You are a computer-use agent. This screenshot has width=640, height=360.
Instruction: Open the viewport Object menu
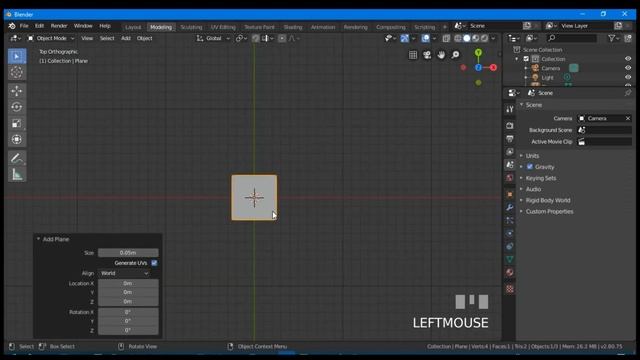(144, 38)
